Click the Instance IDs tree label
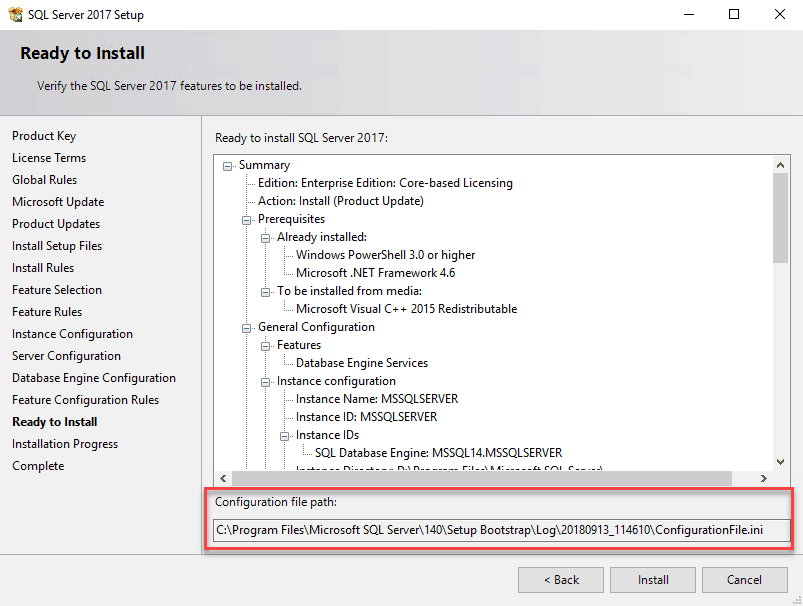Viewport: 803px width, 606px height. click(327, 435)
